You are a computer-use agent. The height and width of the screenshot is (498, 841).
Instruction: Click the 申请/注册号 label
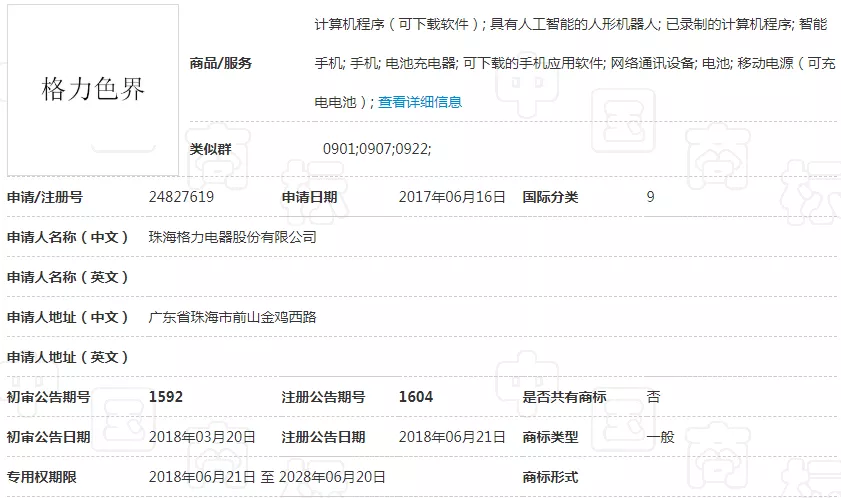pos(45,197)
